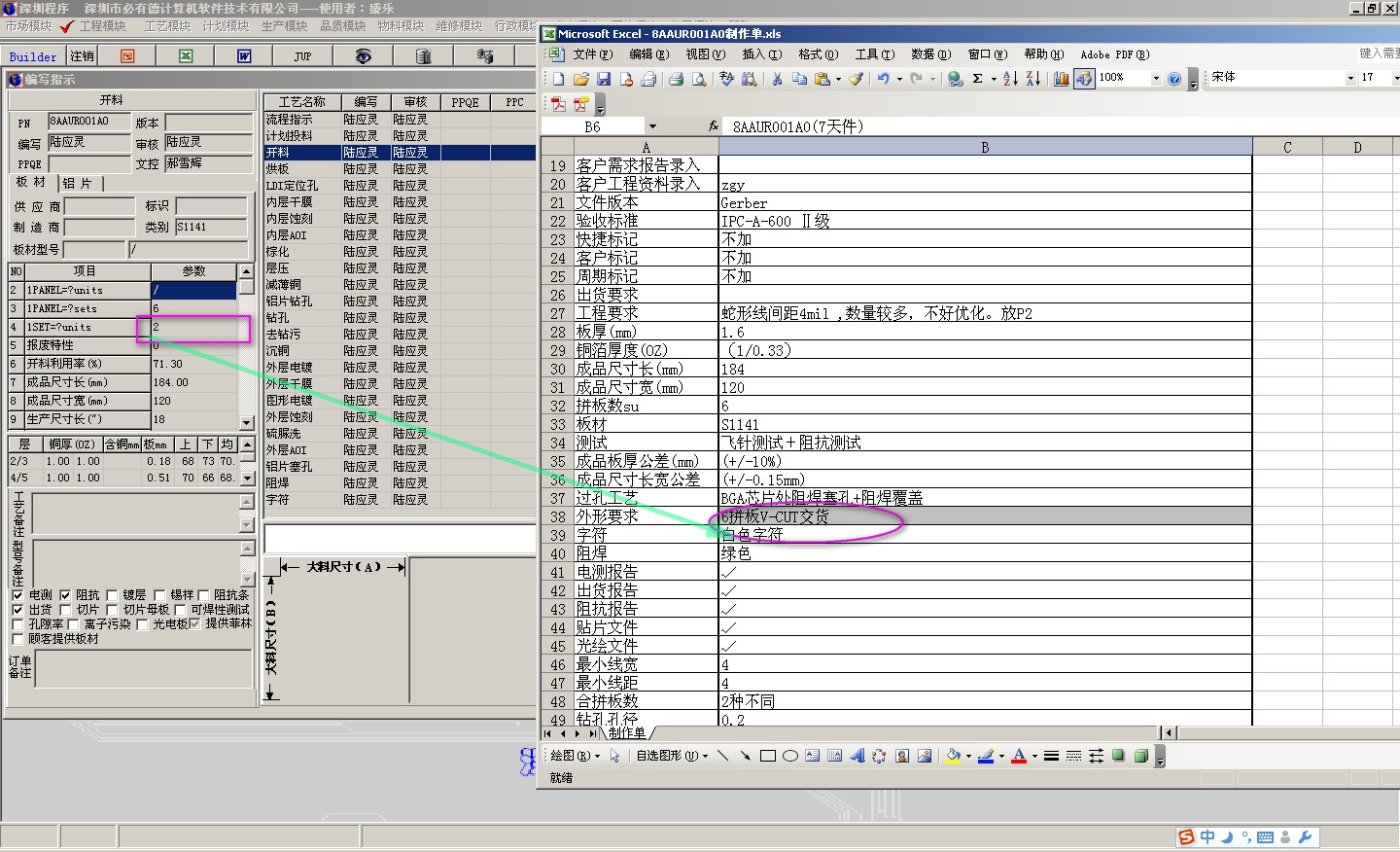Click the line color swatch icon

[986, 756]
